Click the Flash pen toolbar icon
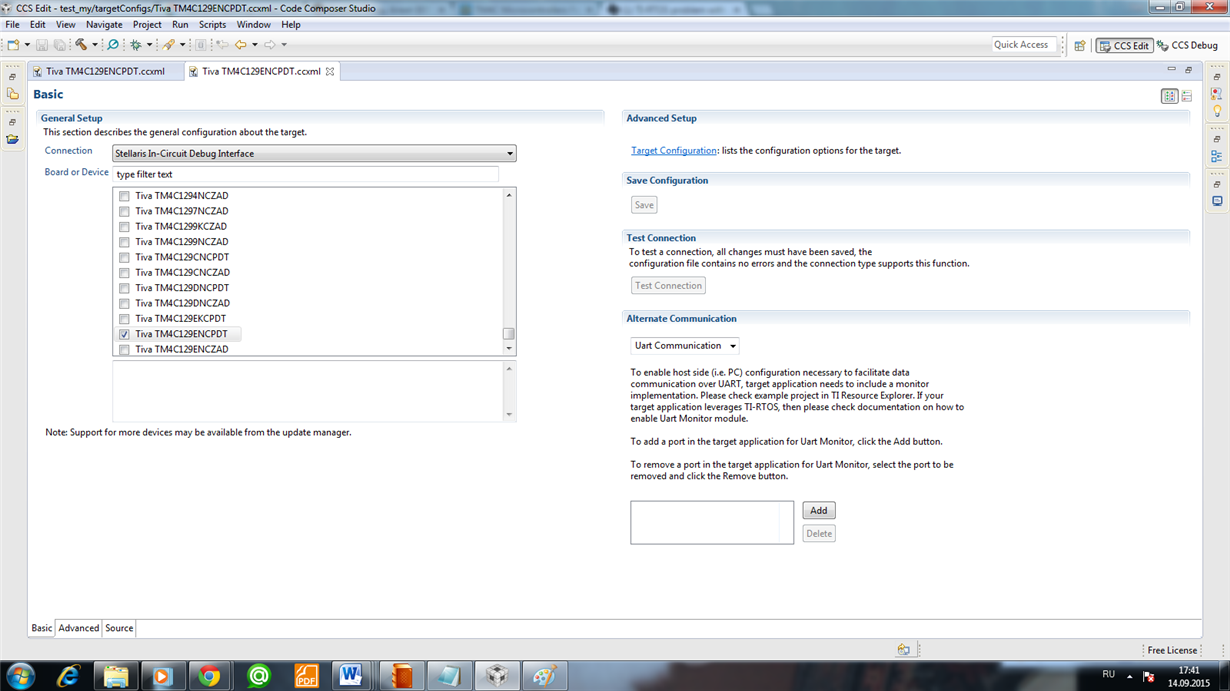 pos(169,45)
